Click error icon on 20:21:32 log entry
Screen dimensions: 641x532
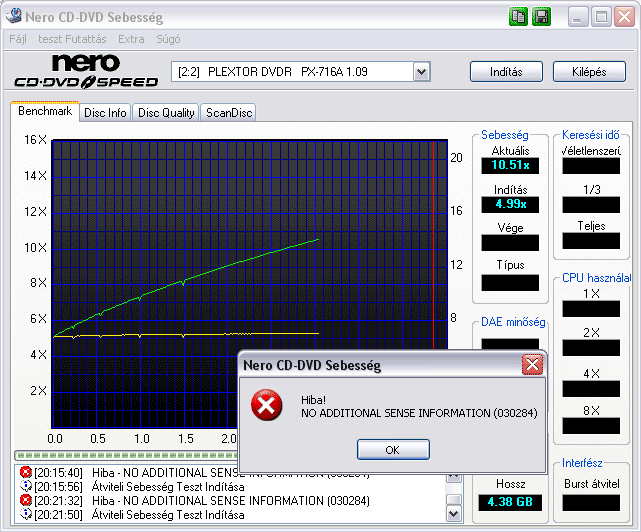pyautogui.click(x=26, y=500)
